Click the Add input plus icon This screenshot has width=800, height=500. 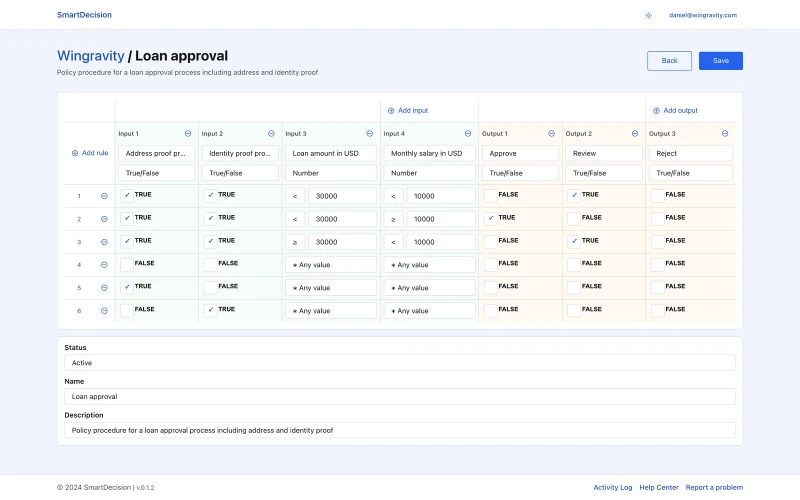pyautogui.click(x=391, y=111)
